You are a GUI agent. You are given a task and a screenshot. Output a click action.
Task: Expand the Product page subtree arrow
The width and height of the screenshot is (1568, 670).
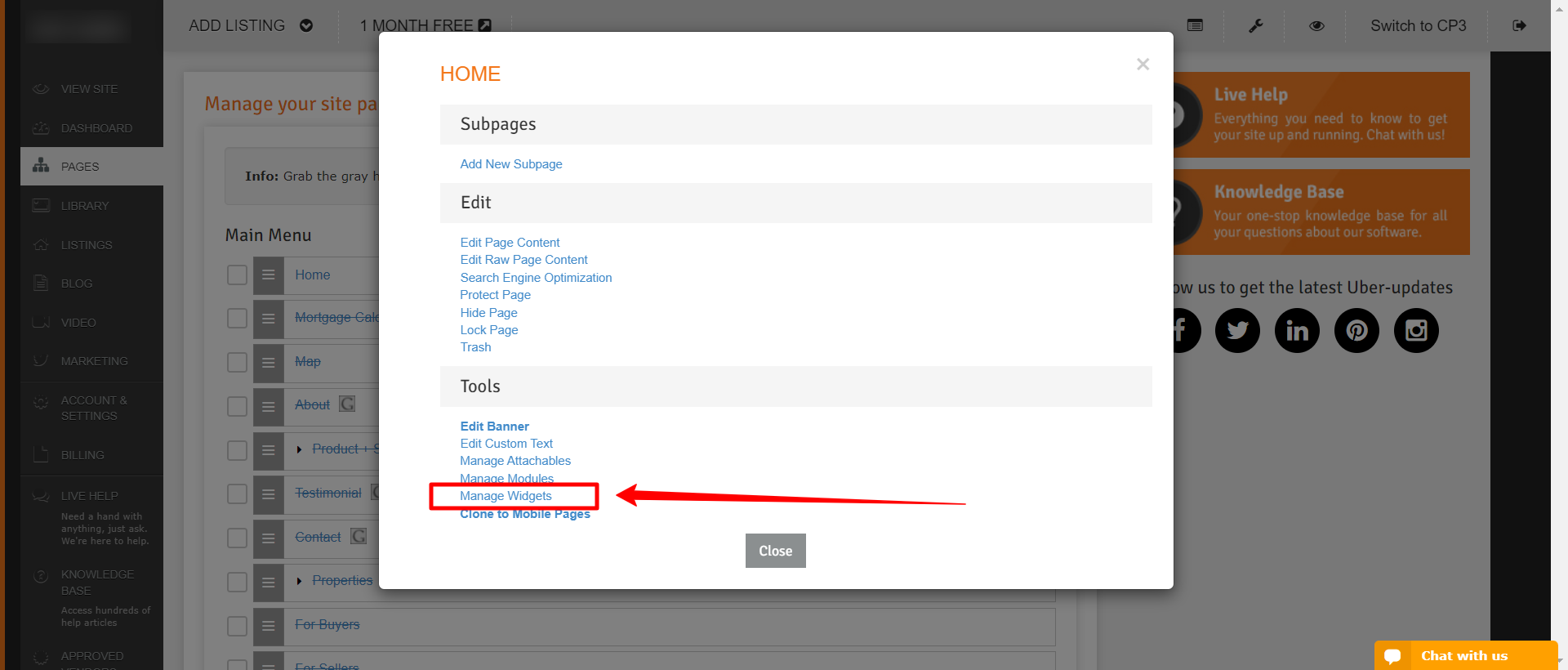tap(300, 449)
